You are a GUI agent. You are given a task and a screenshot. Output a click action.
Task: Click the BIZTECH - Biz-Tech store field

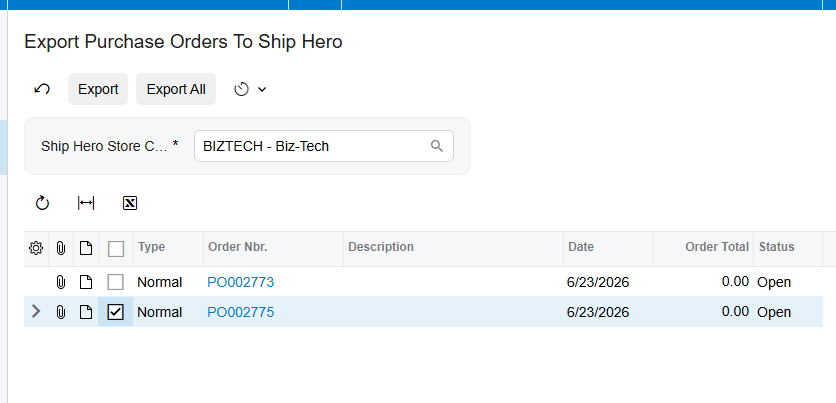click(x=324, y=146)
